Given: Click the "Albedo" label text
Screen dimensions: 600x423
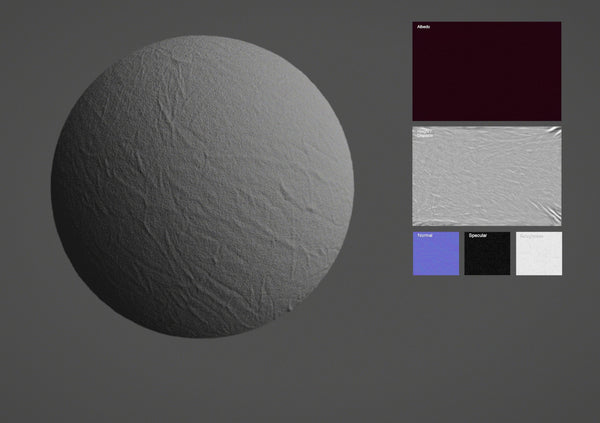Looking at the screenshot, I should (422, 27).
